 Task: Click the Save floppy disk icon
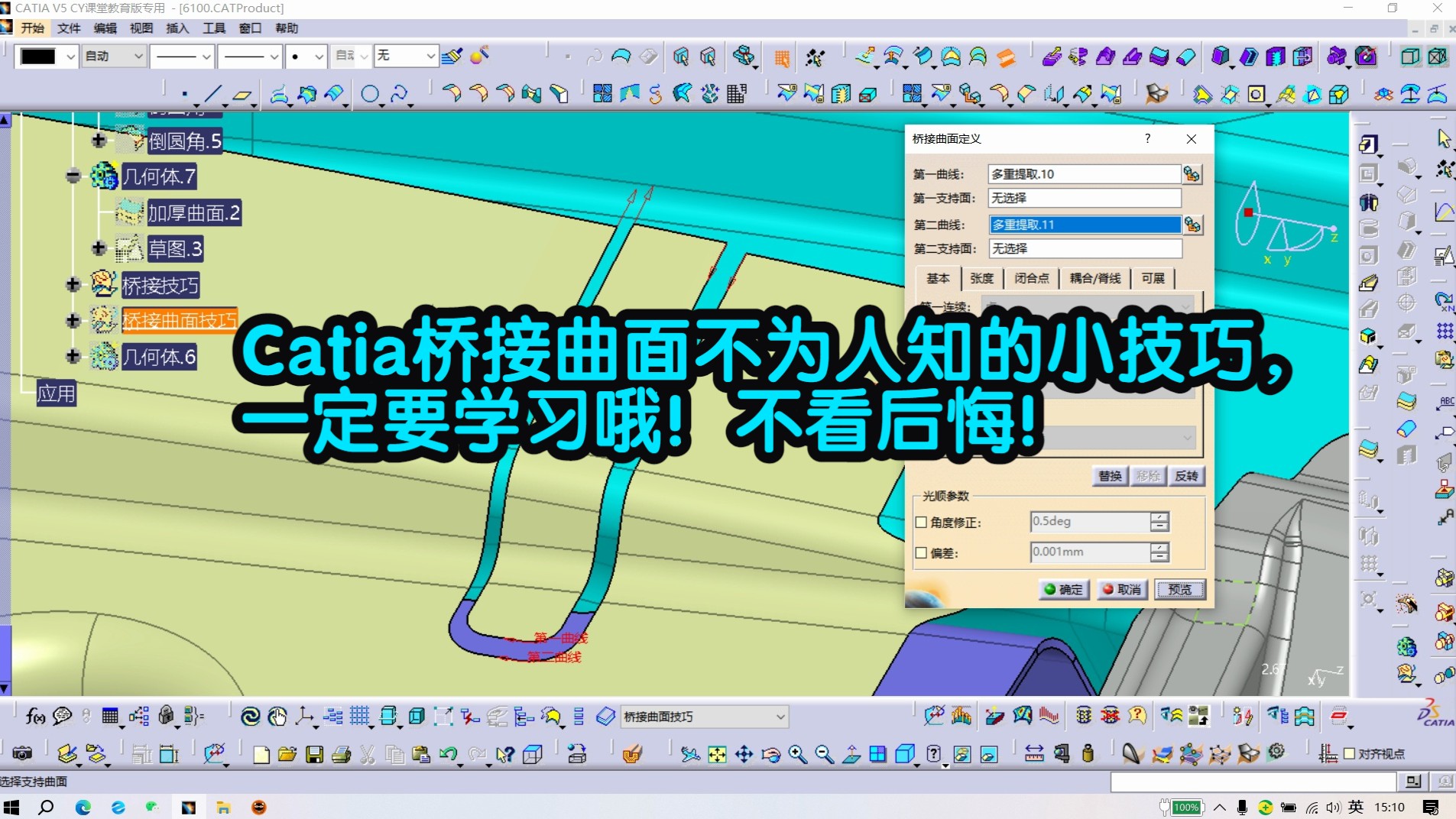coord(314,755)
